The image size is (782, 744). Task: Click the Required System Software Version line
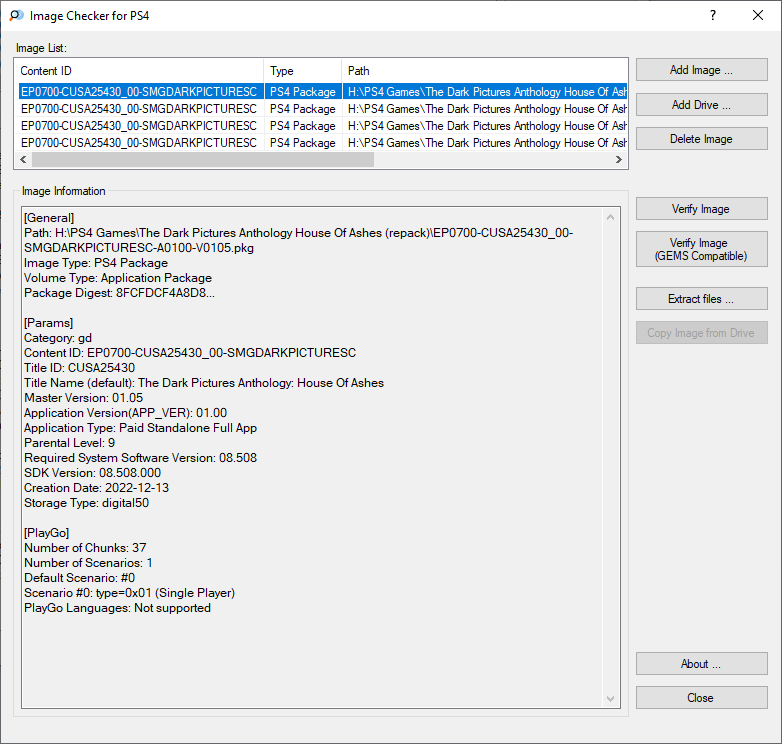coord(141,458)
